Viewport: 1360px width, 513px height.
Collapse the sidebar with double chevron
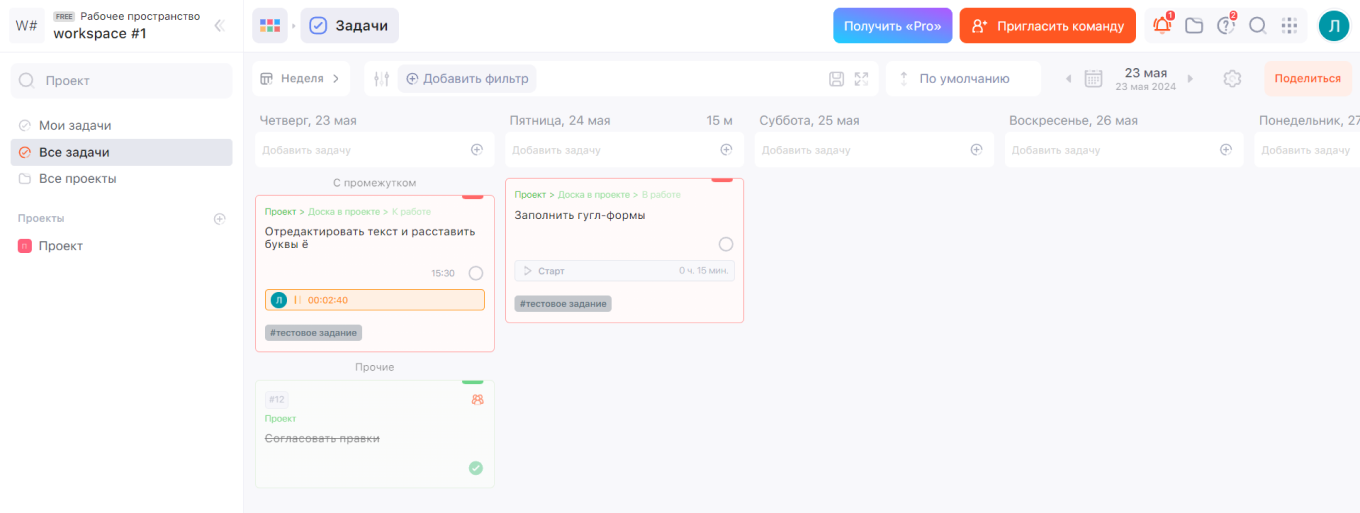coord(219,26)
